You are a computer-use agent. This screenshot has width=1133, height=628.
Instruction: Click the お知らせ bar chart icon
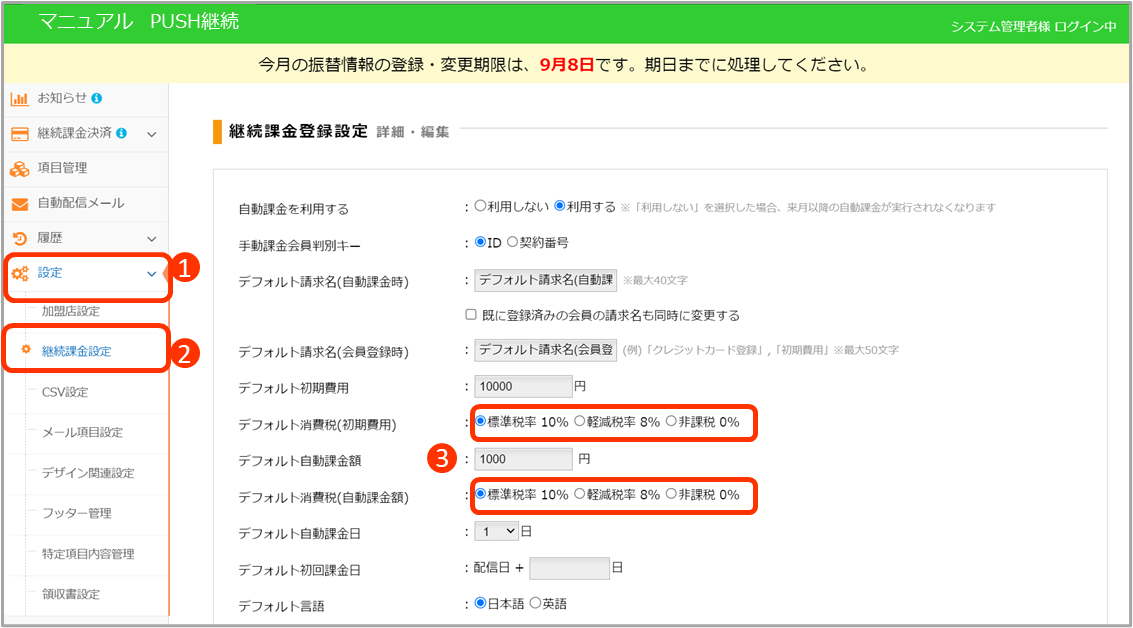19,99
